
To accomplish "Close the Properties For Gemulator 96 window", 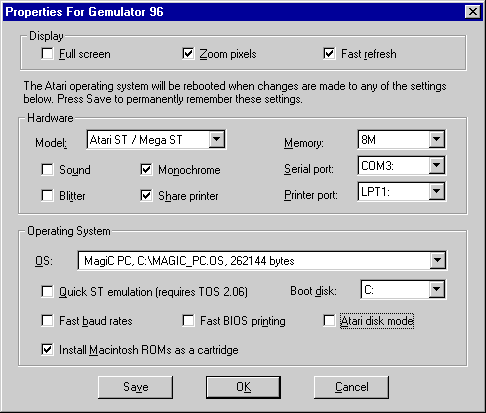I will tap(473, 12).
